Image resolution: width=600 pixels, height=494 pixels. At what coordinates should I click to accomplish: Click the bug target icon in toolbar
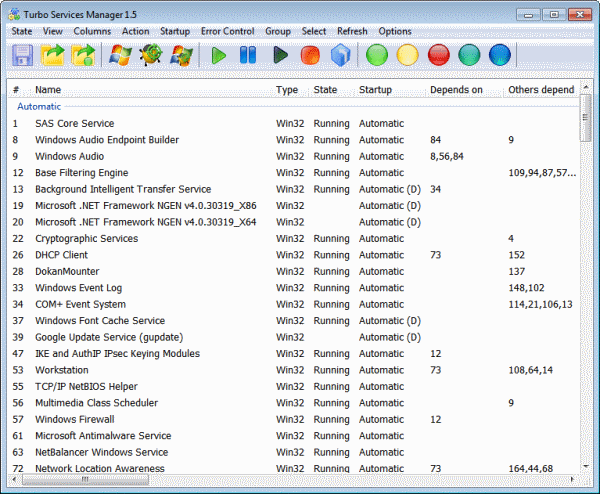coord(151,55)
